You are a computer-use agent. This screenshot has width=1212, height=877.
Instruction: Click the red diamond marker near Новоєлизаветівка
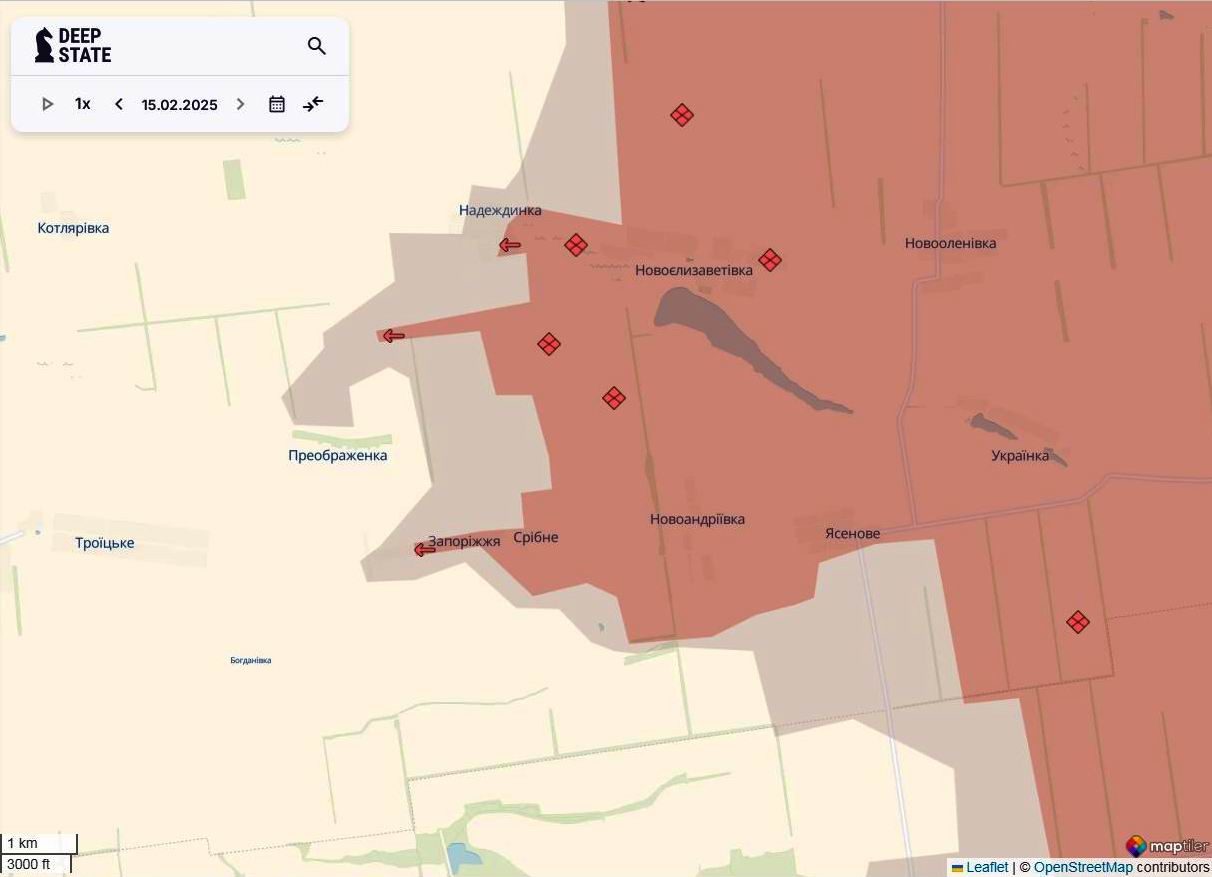click(770, 260)
